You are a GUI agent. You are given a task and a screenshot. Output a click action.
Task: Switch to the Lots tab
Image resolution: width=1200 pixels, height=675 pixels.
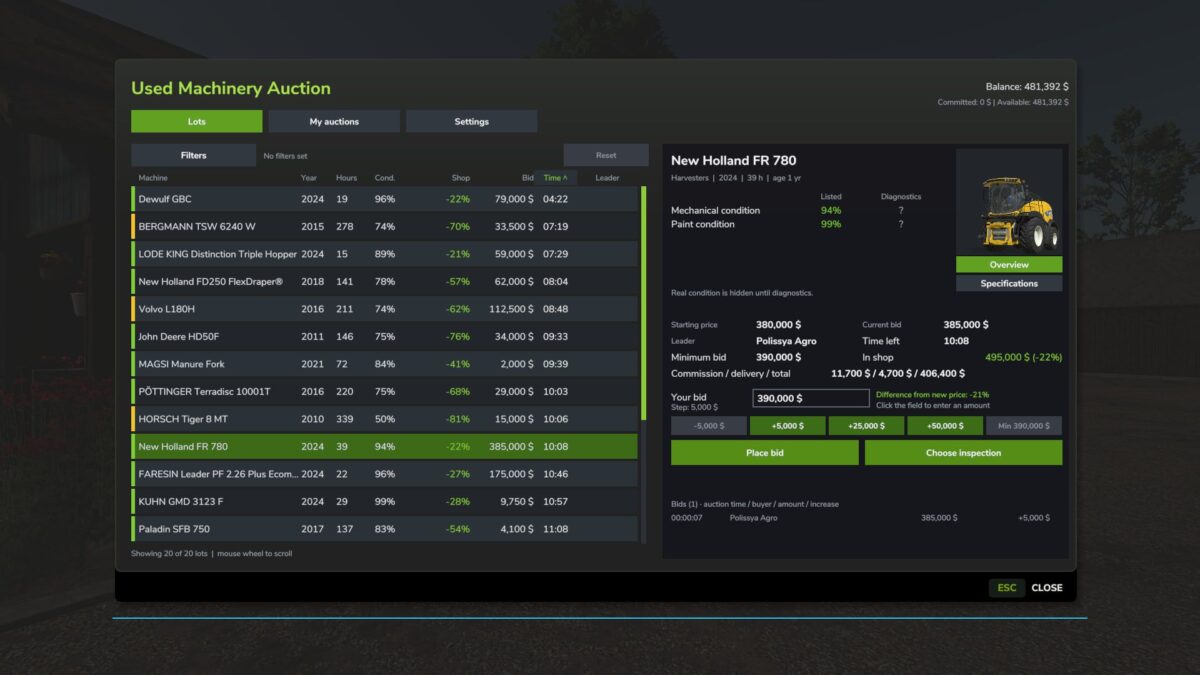(197, 121)
